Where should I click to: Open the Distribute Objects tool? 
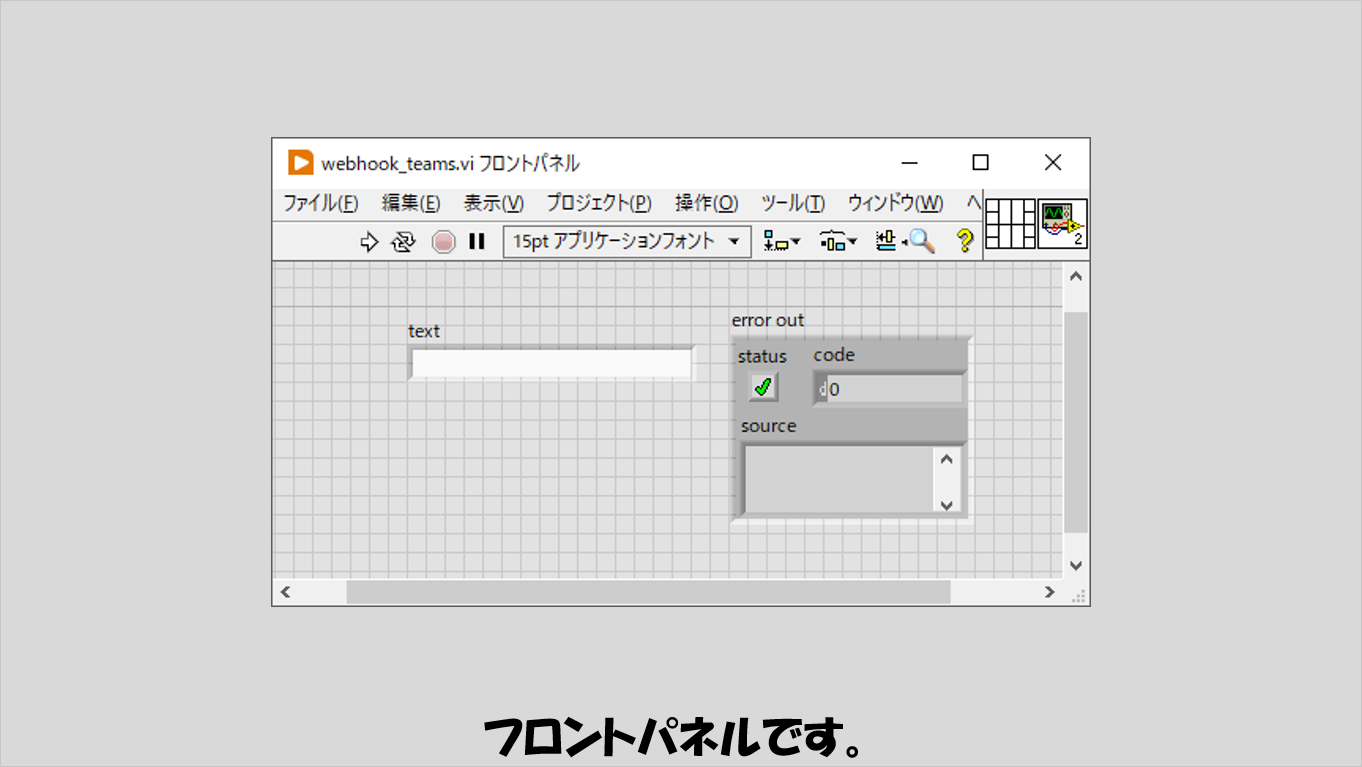point(838,241)
